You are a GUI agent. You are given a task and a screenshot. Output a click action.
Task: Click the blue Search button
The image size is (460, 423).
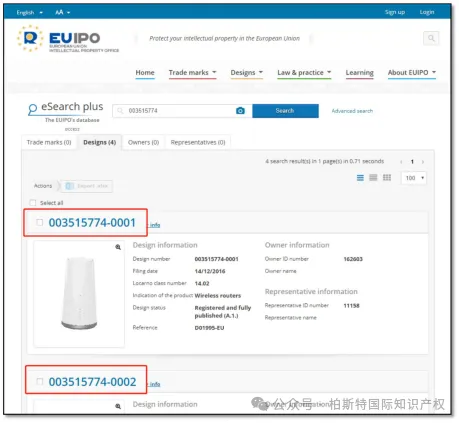[285, 111]
